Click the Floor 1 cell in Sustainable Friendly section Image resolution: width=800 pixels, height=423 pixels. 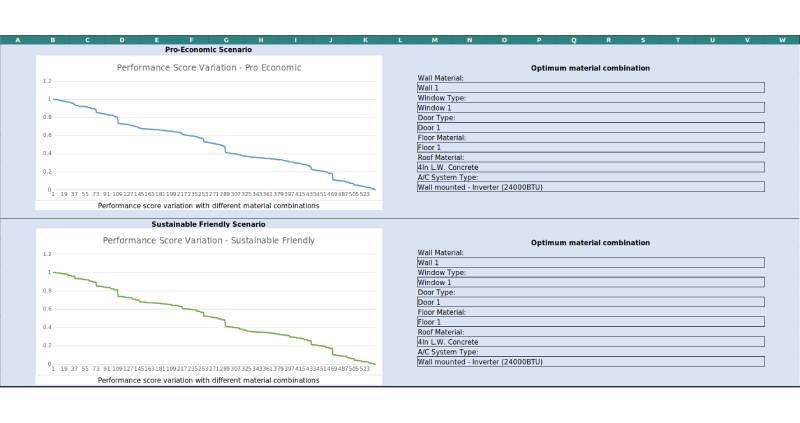[590, 322]
